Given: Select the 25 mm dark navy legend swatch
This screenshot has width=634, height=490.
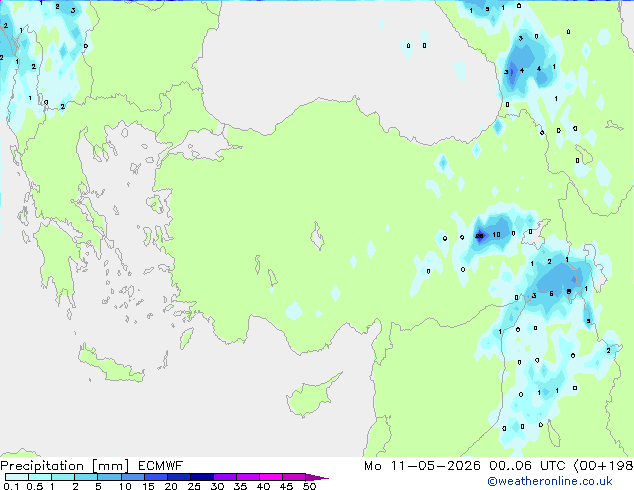Looking at the screenshot, I should (202, 477).
